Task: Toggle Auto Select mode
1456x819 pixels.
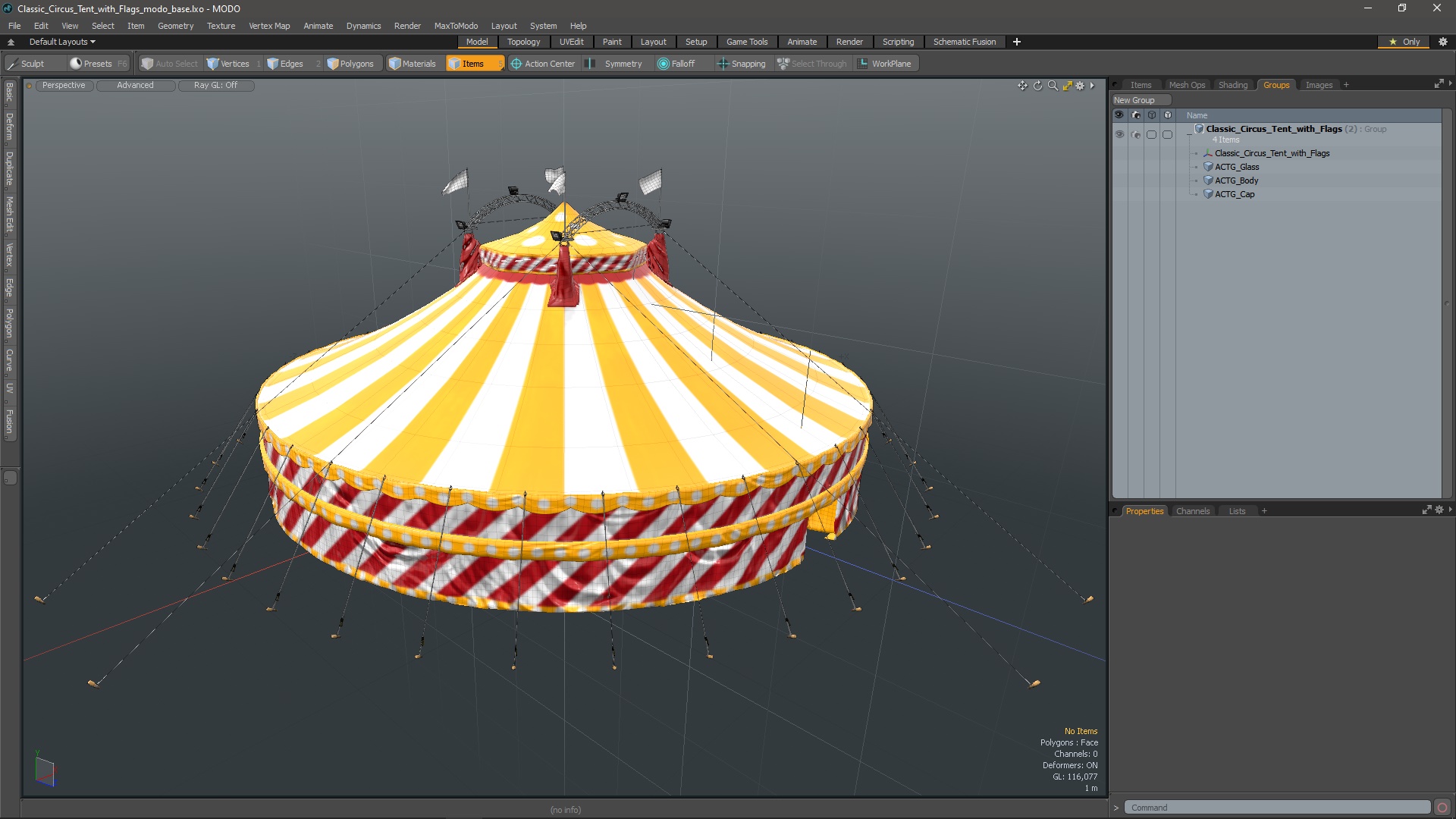Action: pos(170,64)
